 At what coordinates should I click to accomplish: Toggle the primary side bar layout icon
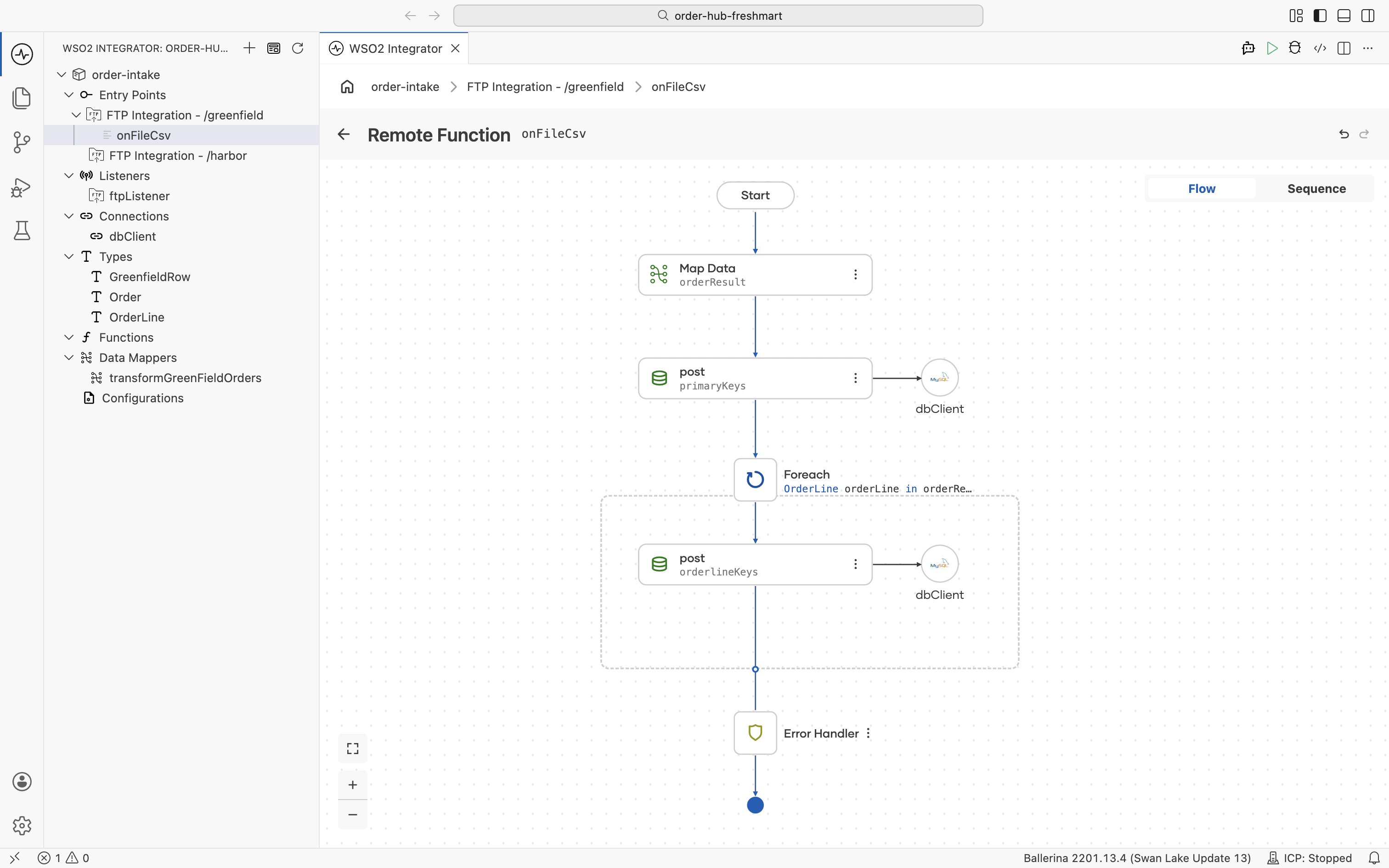pyautogui.click(x=1320, y=16)
